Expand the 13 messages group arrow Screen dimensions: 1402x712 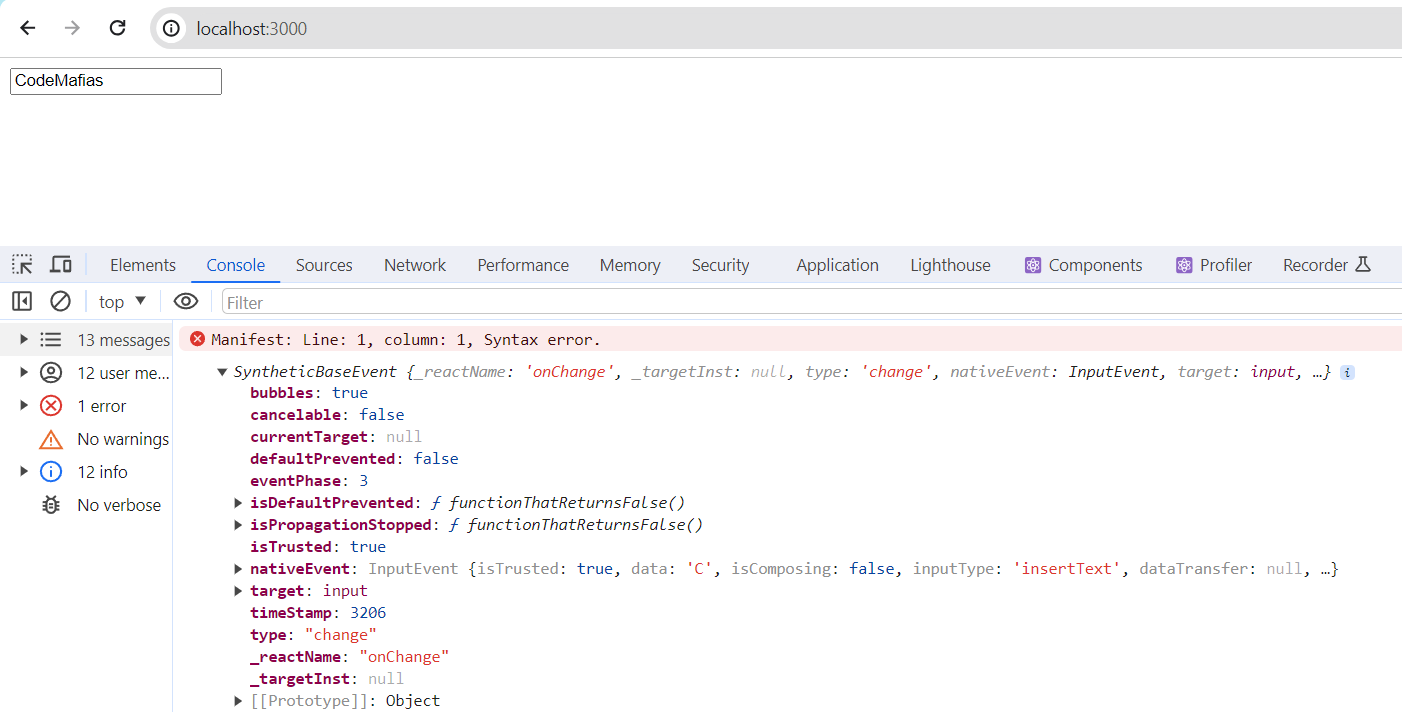(x=24, y=340)
